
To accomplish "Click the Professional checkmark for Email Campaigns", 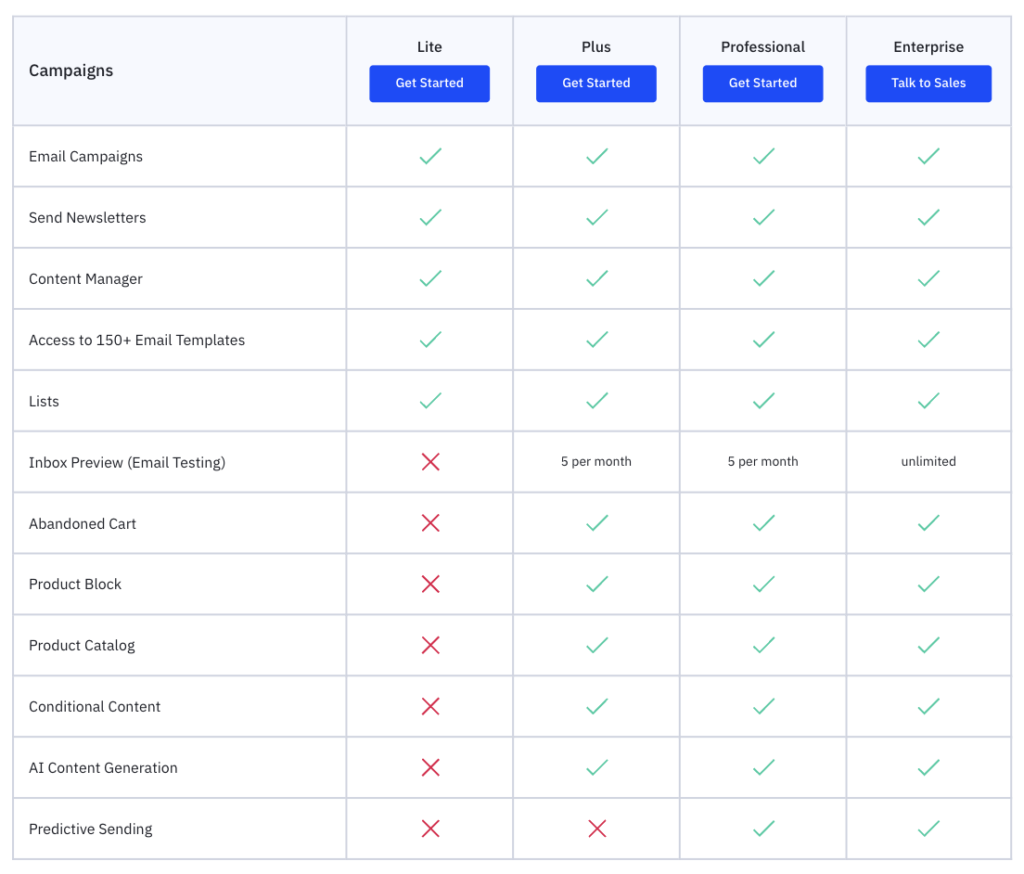I will pos(763,156).
